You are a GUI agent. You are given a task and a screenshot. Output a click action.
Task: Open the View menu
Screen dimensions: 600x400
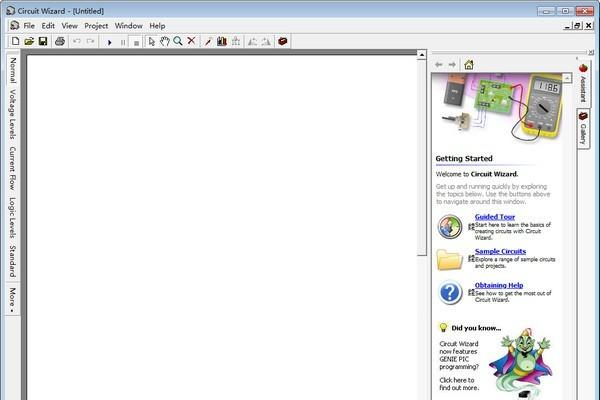[x=70, y=26]
